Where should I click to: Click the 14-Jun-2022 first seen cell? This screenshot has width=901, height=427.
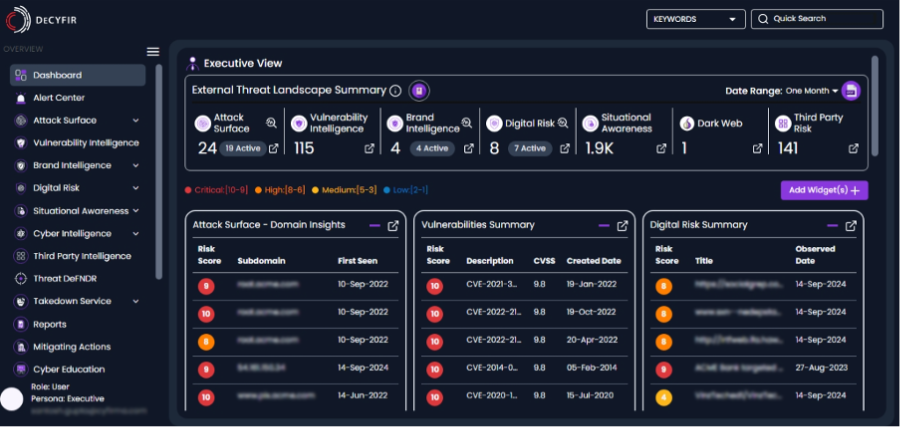(363, 396)
